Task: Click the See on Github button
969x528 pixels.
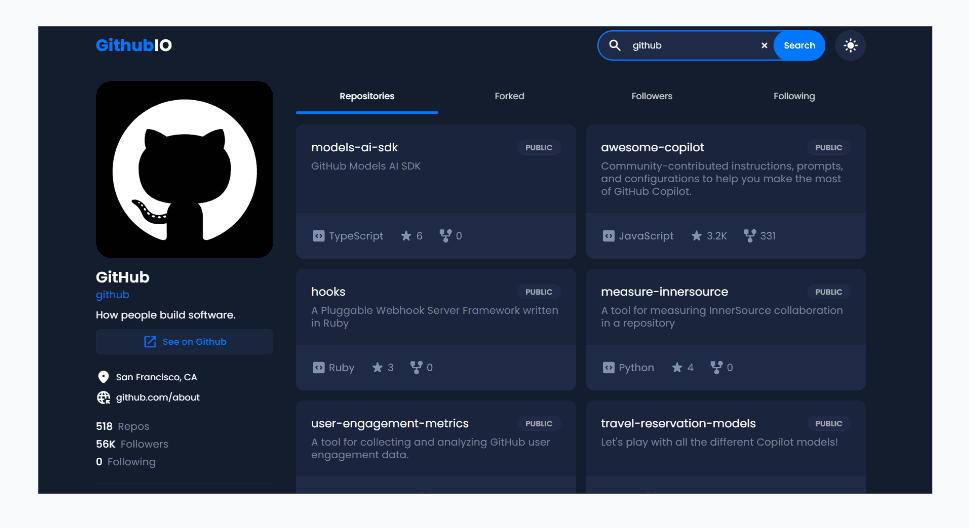Action: [184, 342]
